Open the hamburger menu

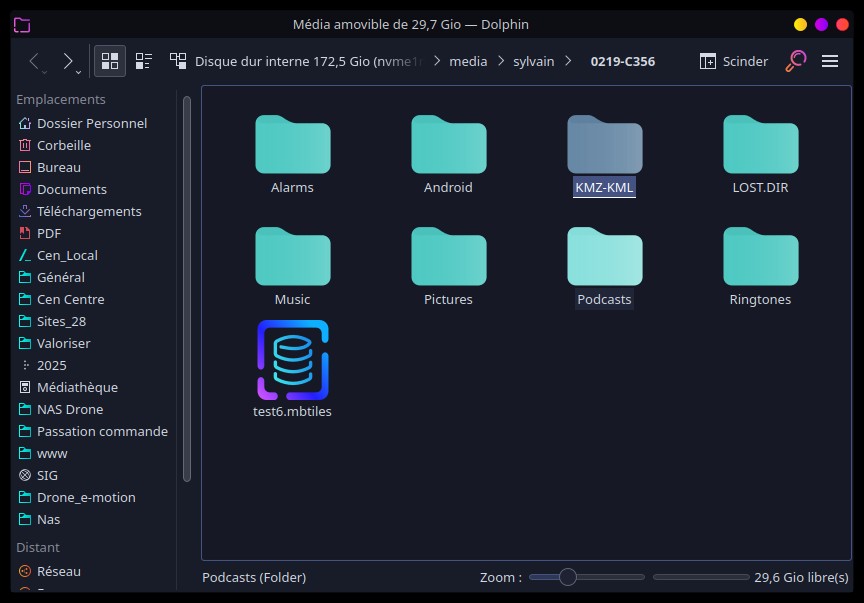tap(829, 61)
